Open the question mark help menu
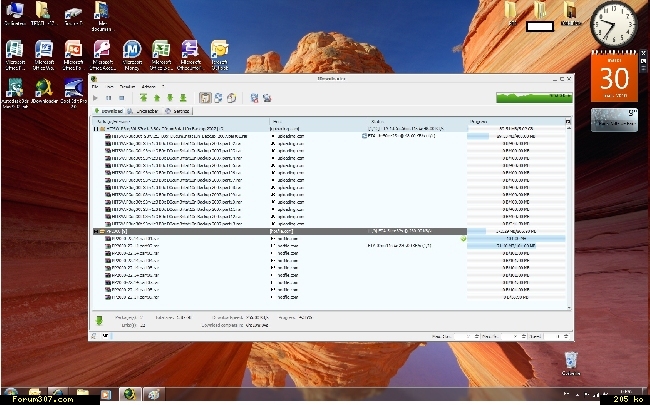This screenshot has width=650, height=405. pyautogui.click(x=163, y=87)
